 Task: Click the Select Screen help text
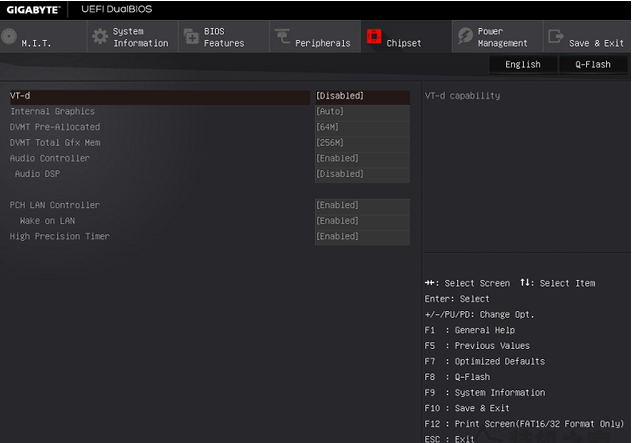click(467, 283)
